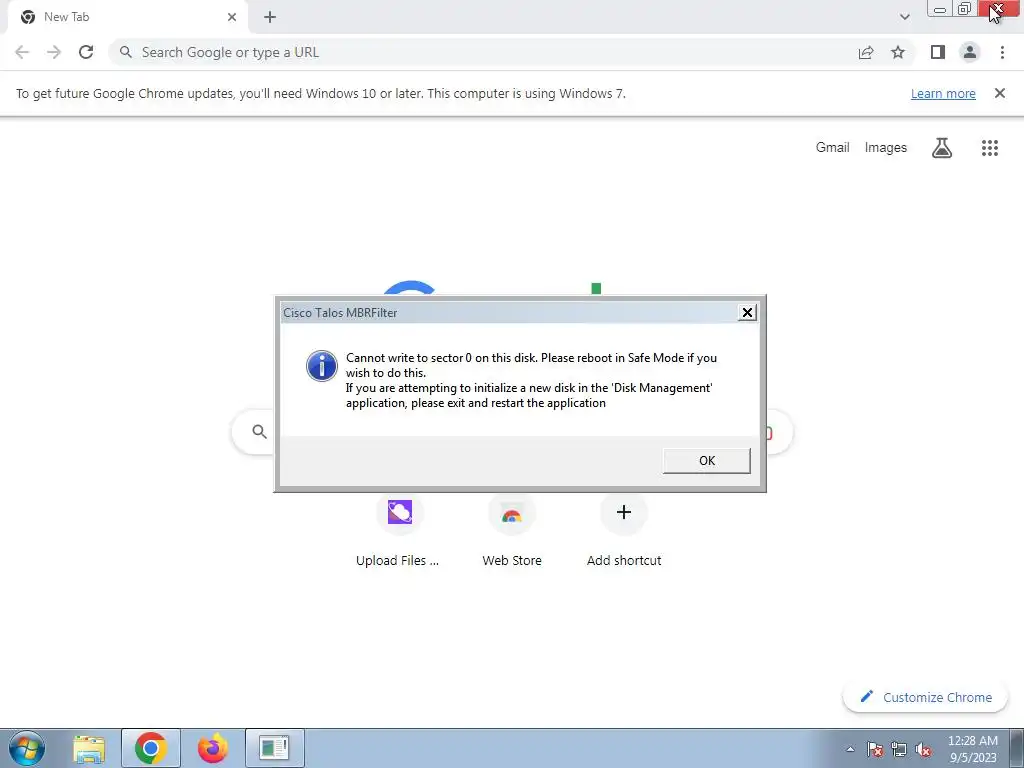This screenshot has width=1024, height=768.
Task: Click Customize Chrome button
Action: point(926,697)
